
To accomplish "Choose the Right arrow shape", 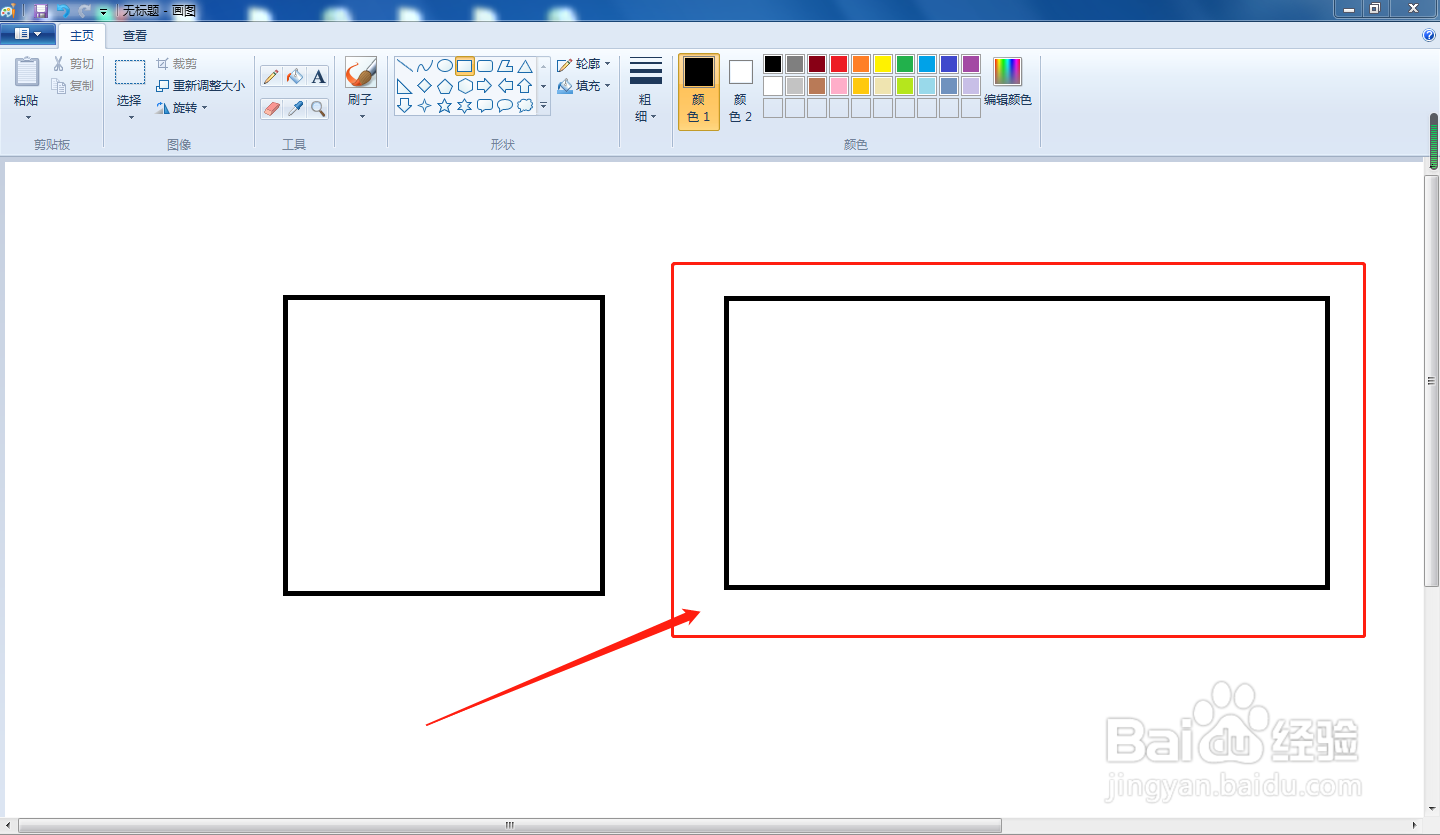I will [x=485, y=86].
